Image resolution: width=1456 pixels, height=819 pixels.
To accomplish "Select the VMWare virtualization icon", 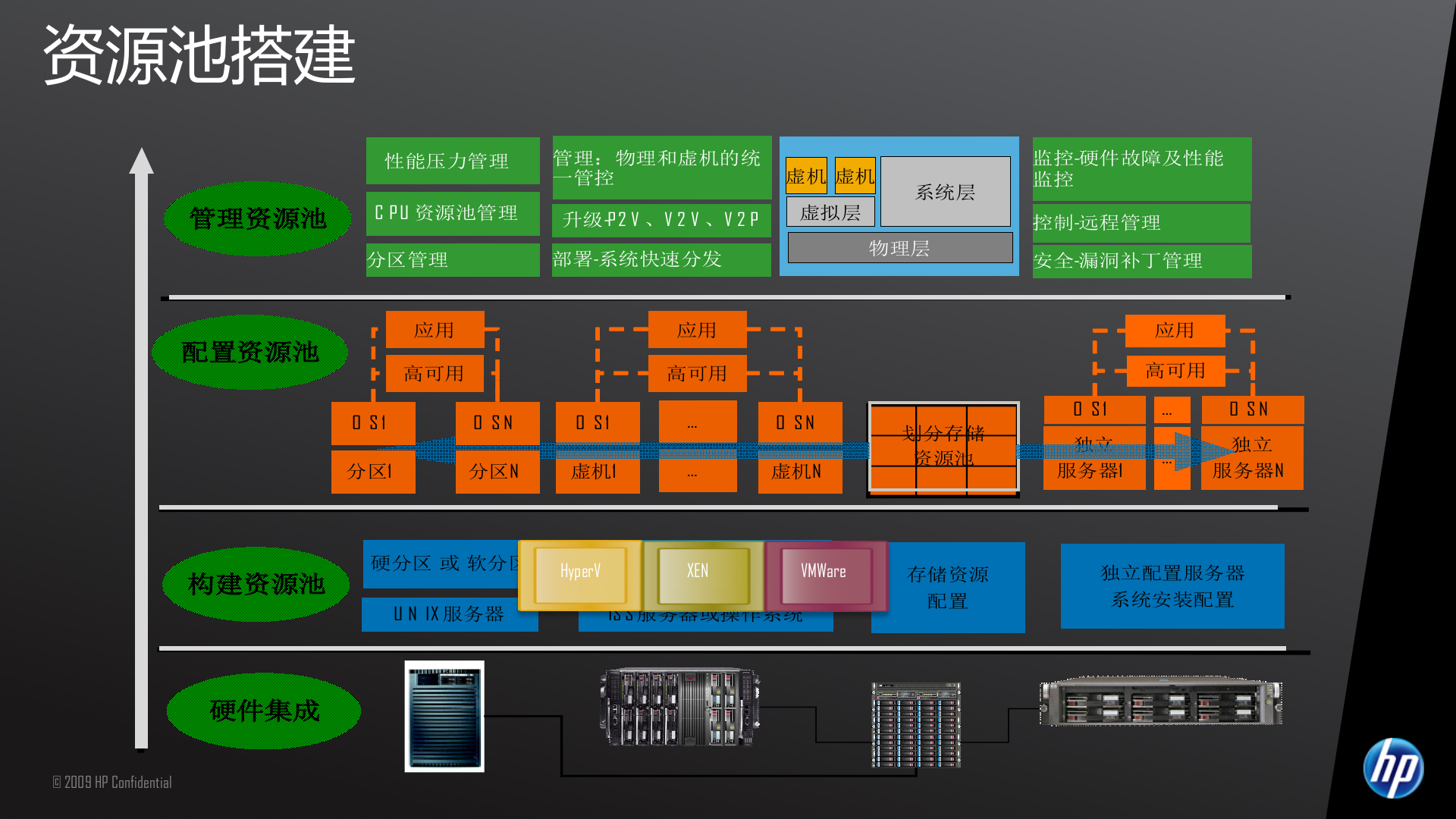I will pos(823,574).
